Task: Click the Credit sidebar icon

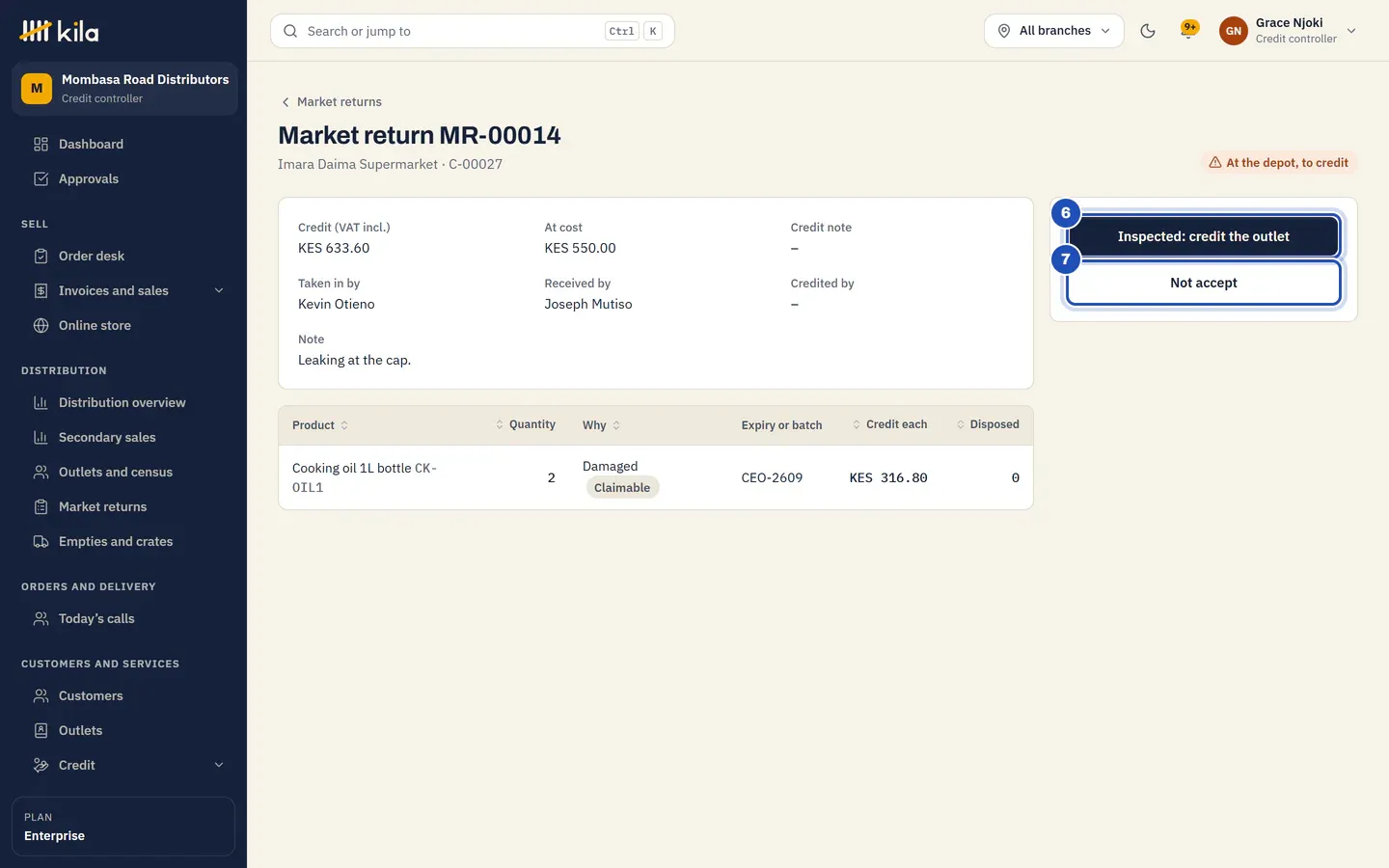Action: (41, 766)
